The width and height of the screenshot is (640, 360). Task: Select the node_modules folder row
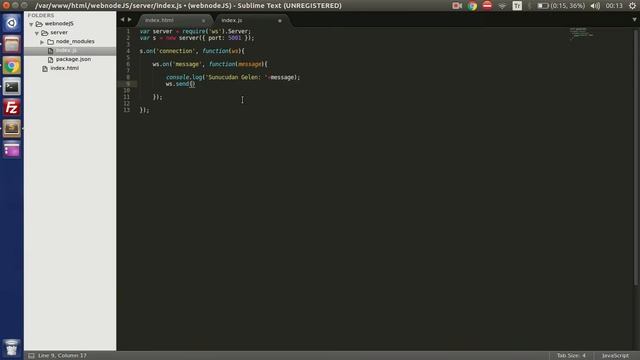pyautogui.click(x=70, y=42)
